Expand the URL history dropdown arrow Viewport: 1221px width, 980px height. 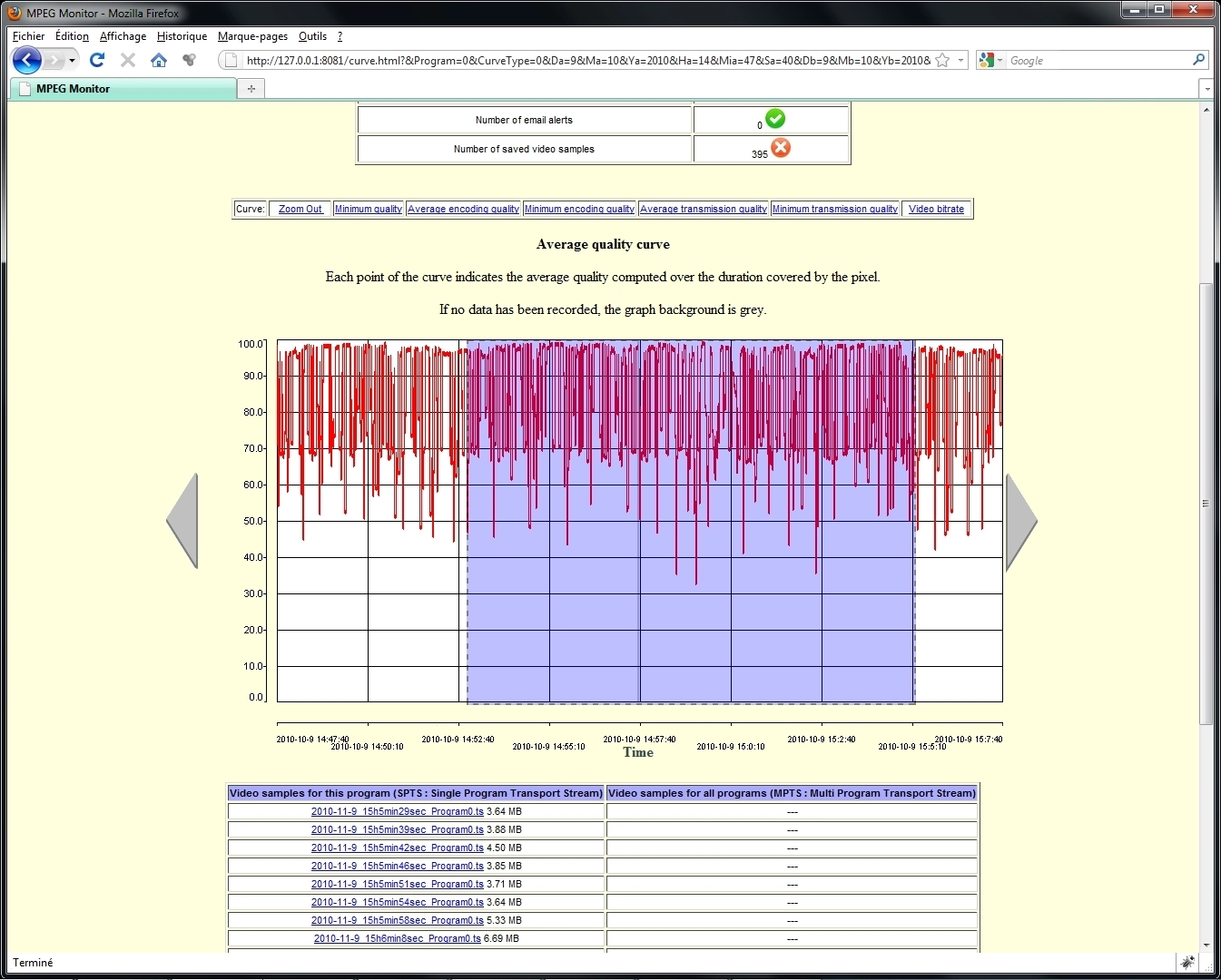pos(960,61)
